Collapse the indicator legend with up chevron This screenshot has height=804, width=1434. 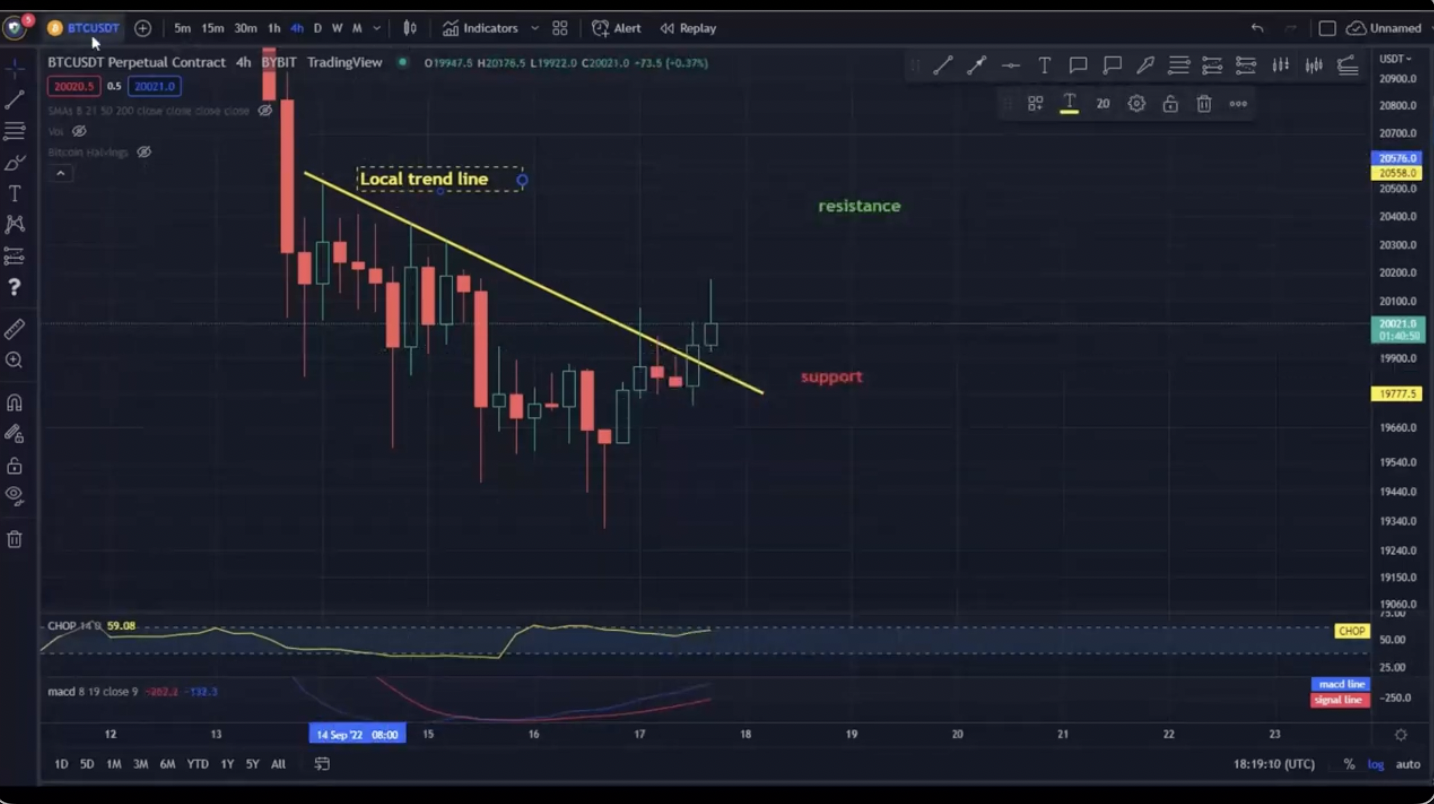click(x=60, y=173)
